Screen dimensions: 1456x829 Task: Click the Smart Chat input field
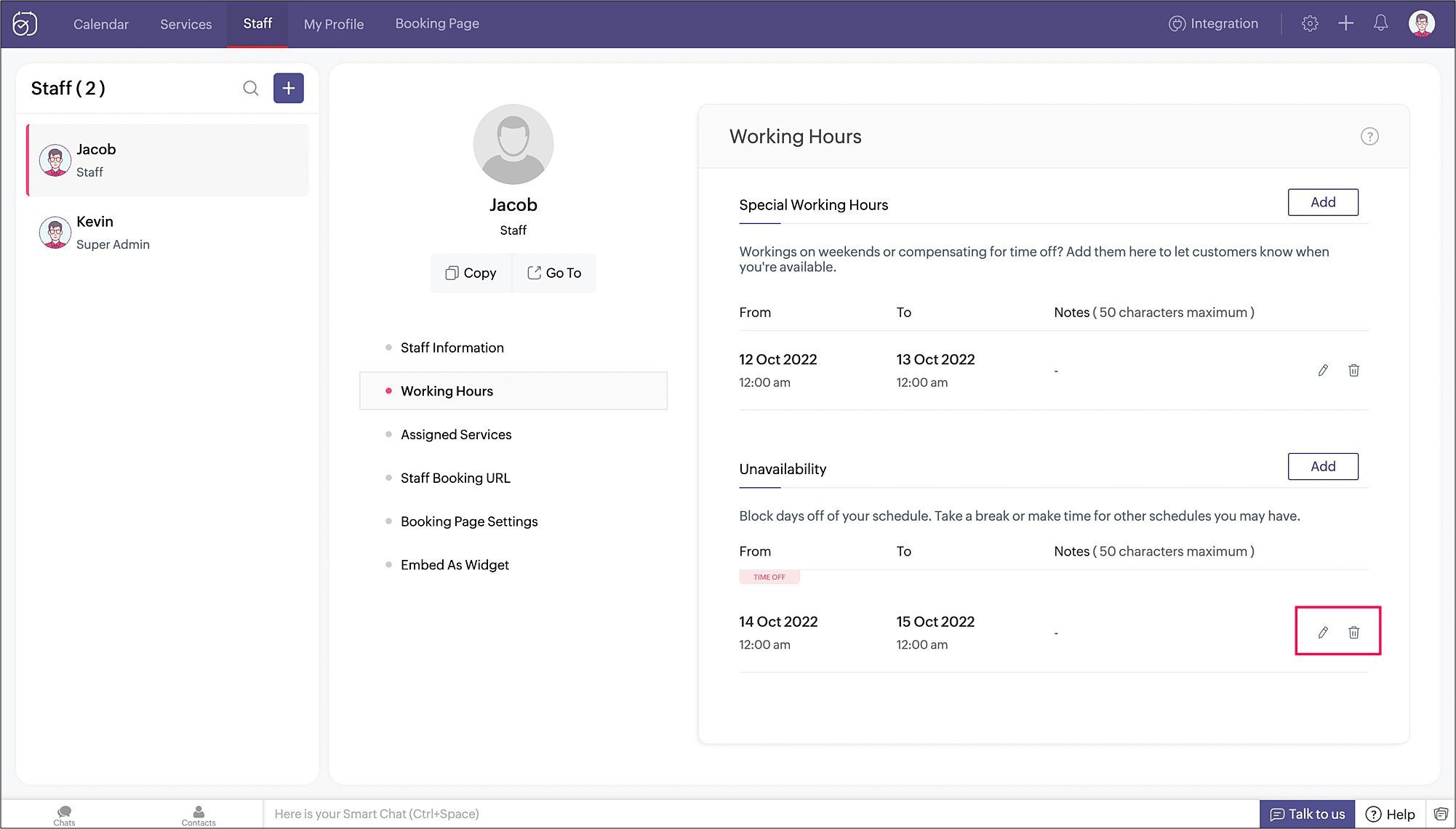tap(727, 814)
